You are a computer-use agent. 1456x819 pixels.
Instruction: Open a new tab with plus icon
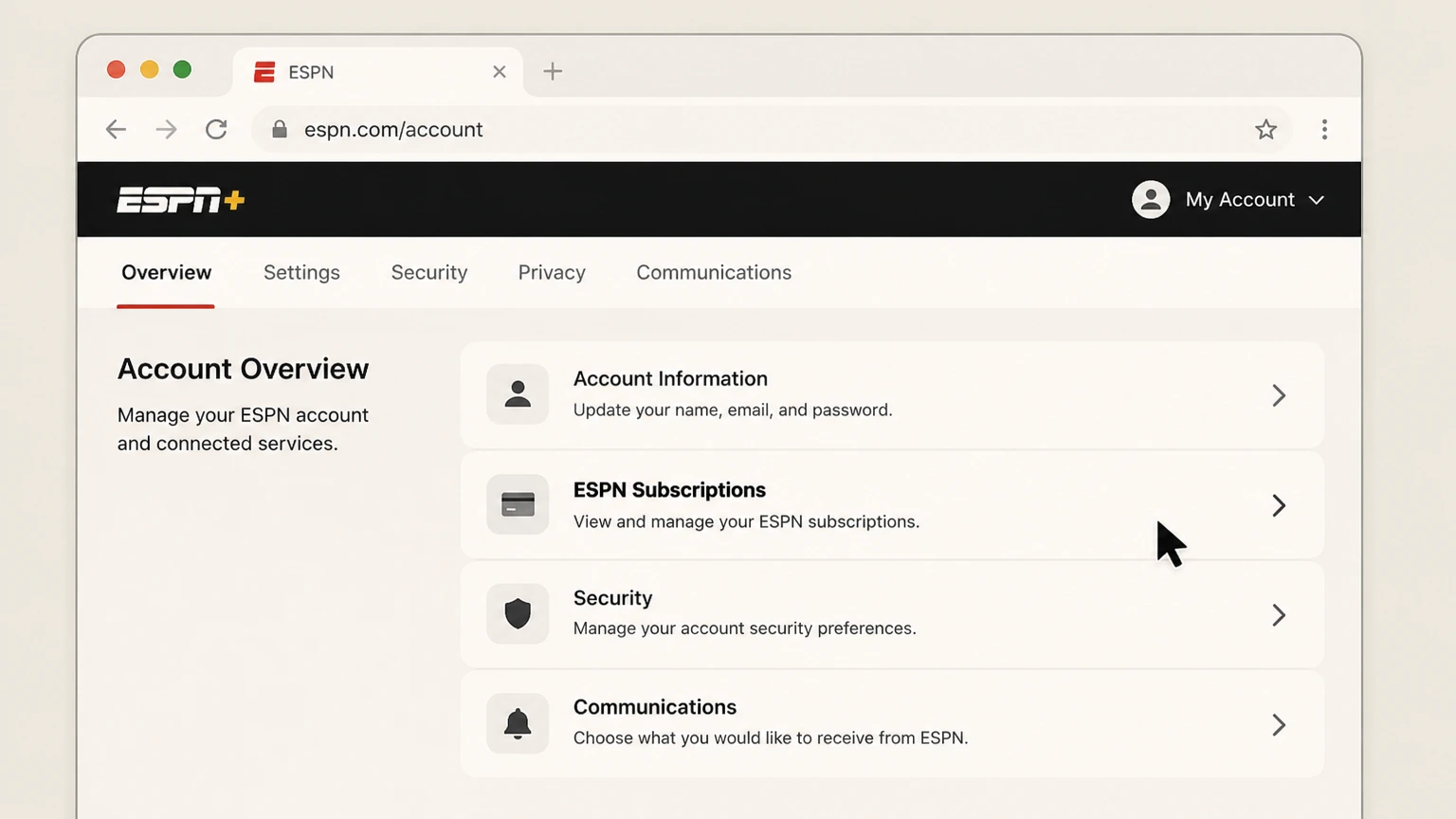553,71
